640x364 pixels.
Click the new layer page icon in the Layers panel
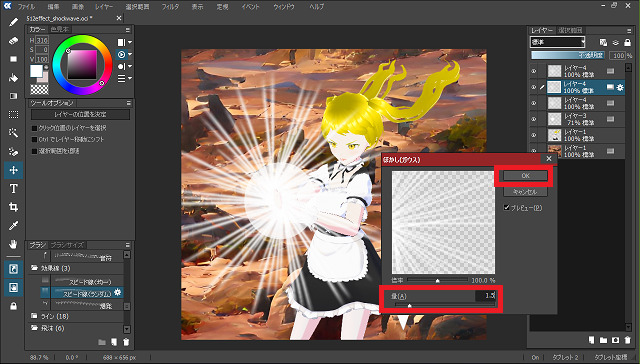point(591,340)
